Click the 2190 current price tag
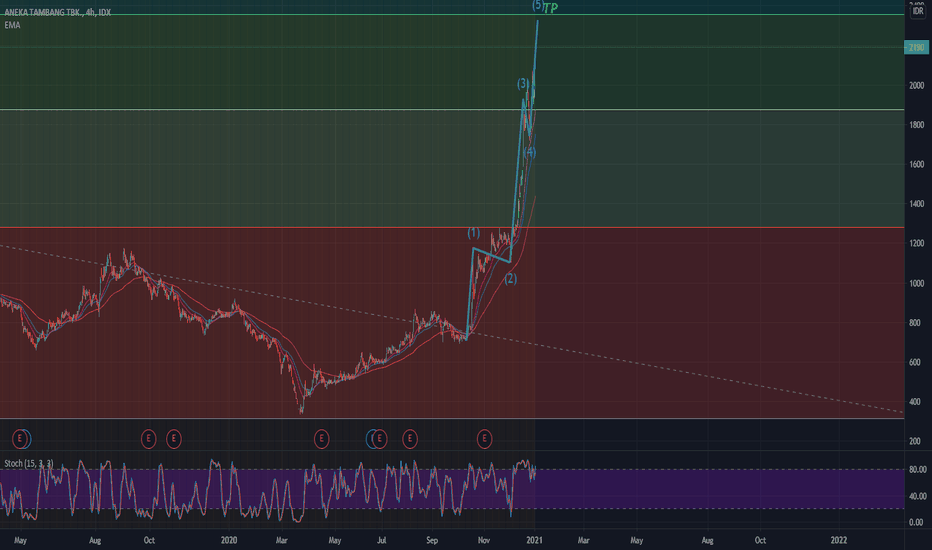Image resolution: width=932 pixels, height=550 pixels. click(x=916, y=48)
